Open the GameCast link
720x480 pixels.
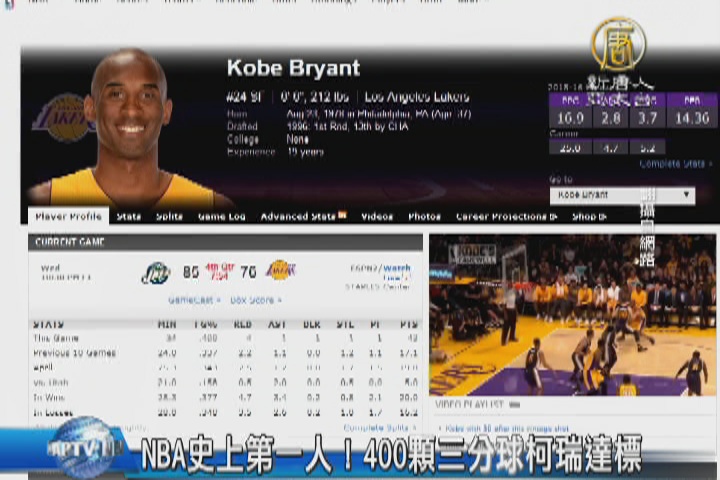193,300
